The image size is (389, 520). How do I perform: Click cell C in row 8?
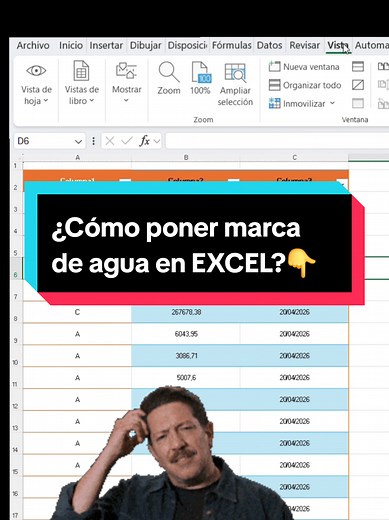click(x=77, y=312)
